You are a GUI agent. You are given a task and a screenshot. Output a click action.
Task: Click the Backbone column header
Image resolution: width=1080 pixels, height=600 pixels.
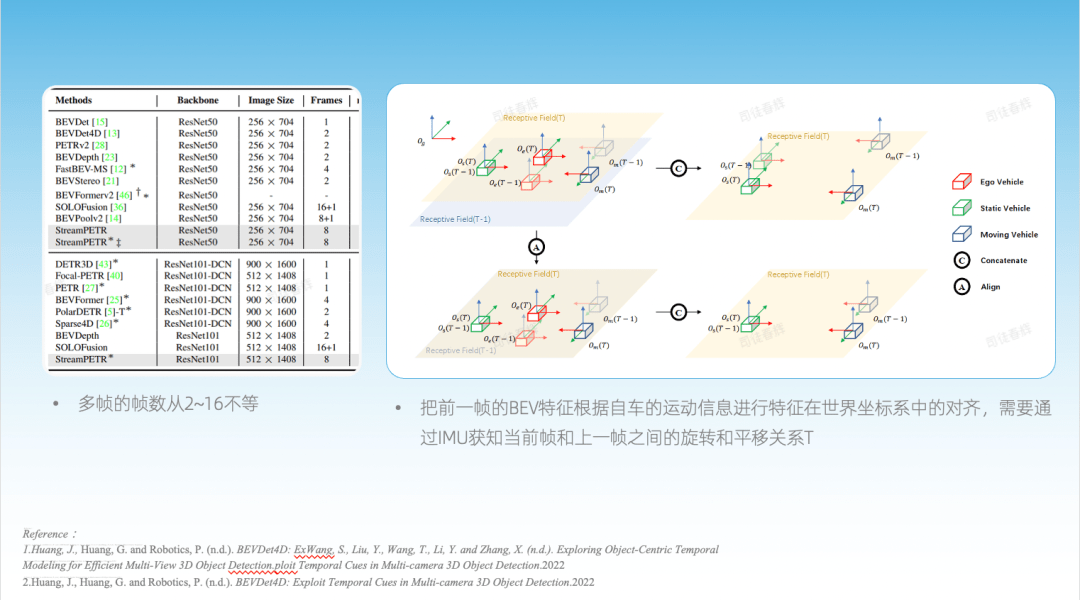tap(198, 100)
